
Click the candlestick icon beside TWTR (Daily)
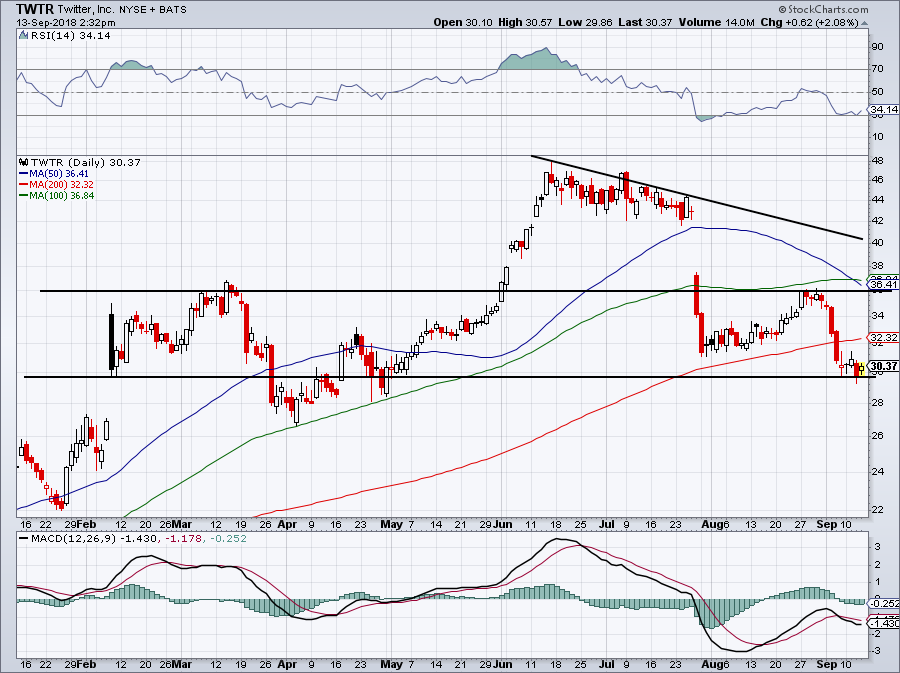pos(24,162)
